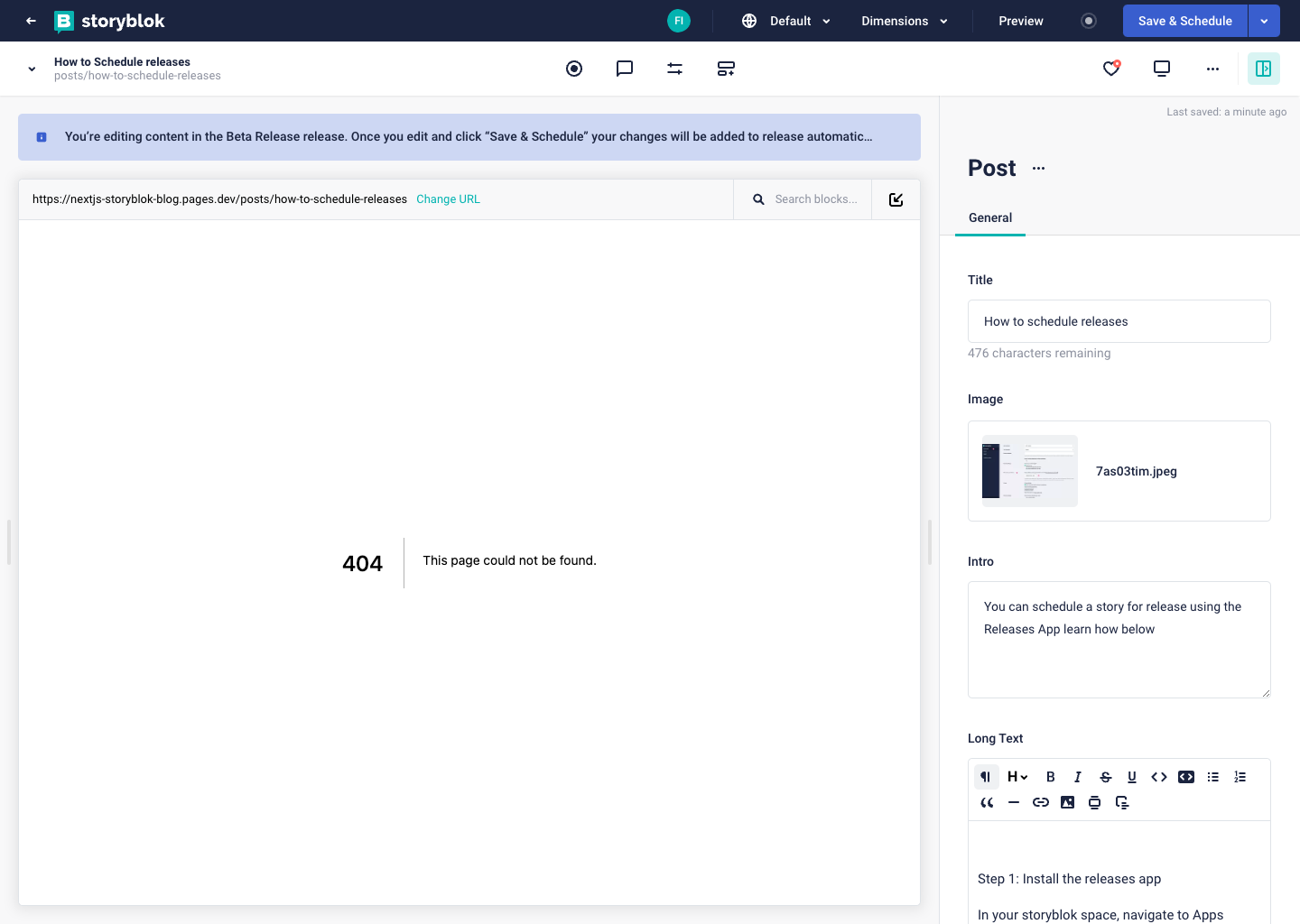Screen dimensions: 1300x924
Task: Open the FI user avatar
Action: [x=679, y=21]
